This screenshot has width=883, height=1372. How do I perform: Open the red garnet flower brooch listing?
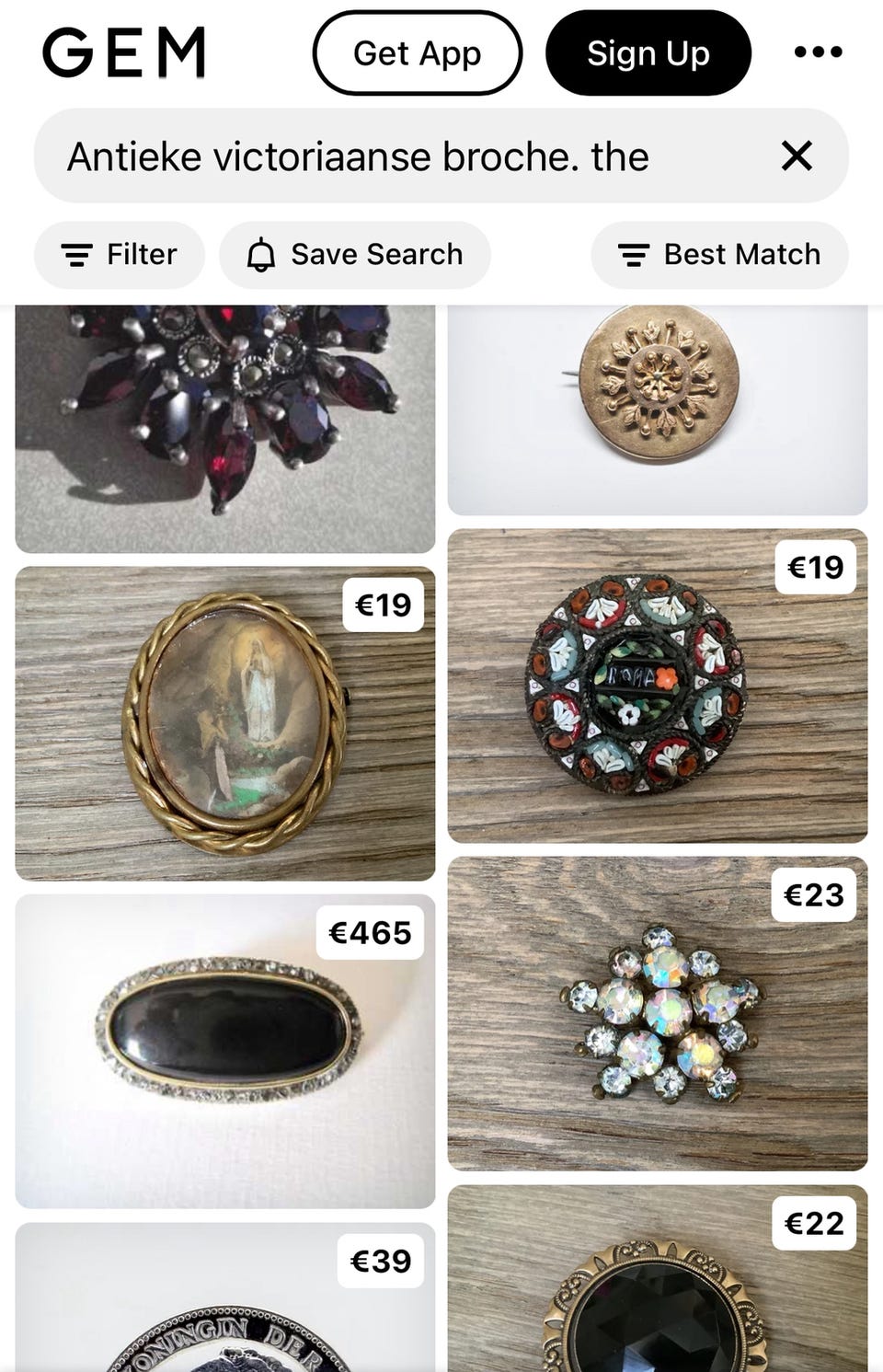225,429
